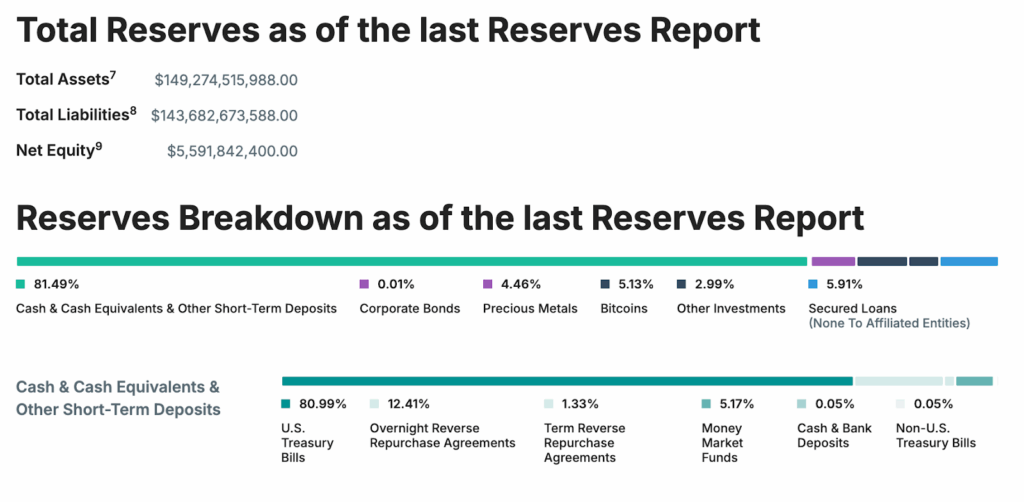Click the long green reserves bar segment
The height and width of the screenshot is (502, 1024).
[412, 262]
